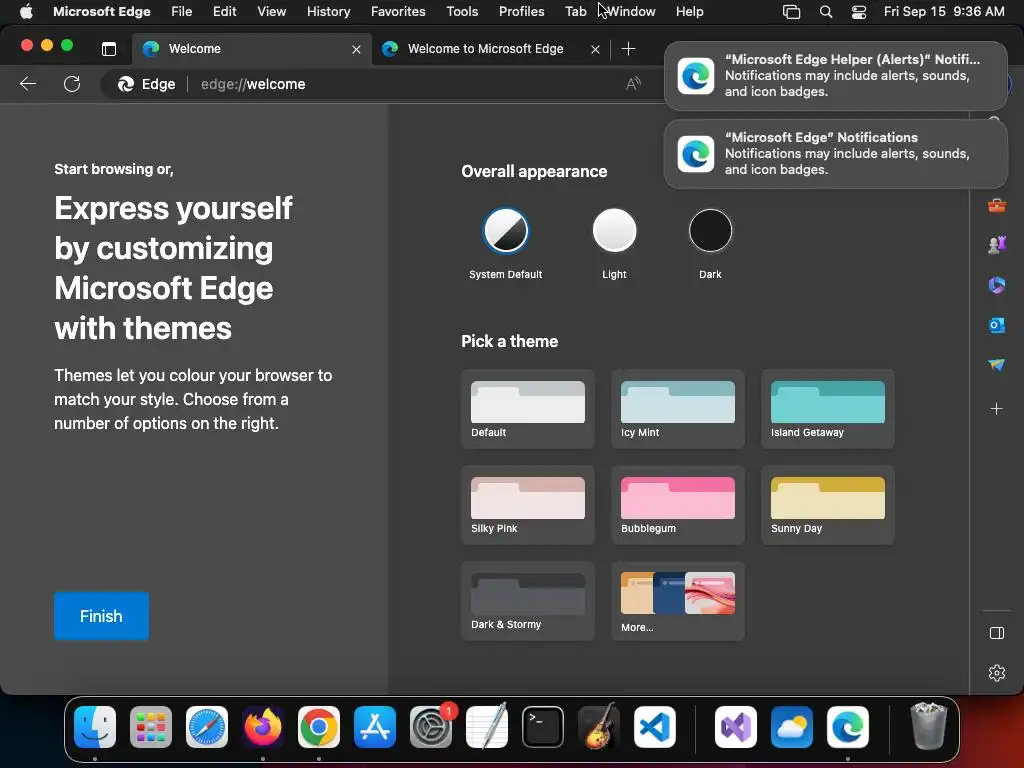The height and width of the screenshot is (768, 1024).
Task: Open the Tools briefcase sidebar icon
Action: pos(997,206)
